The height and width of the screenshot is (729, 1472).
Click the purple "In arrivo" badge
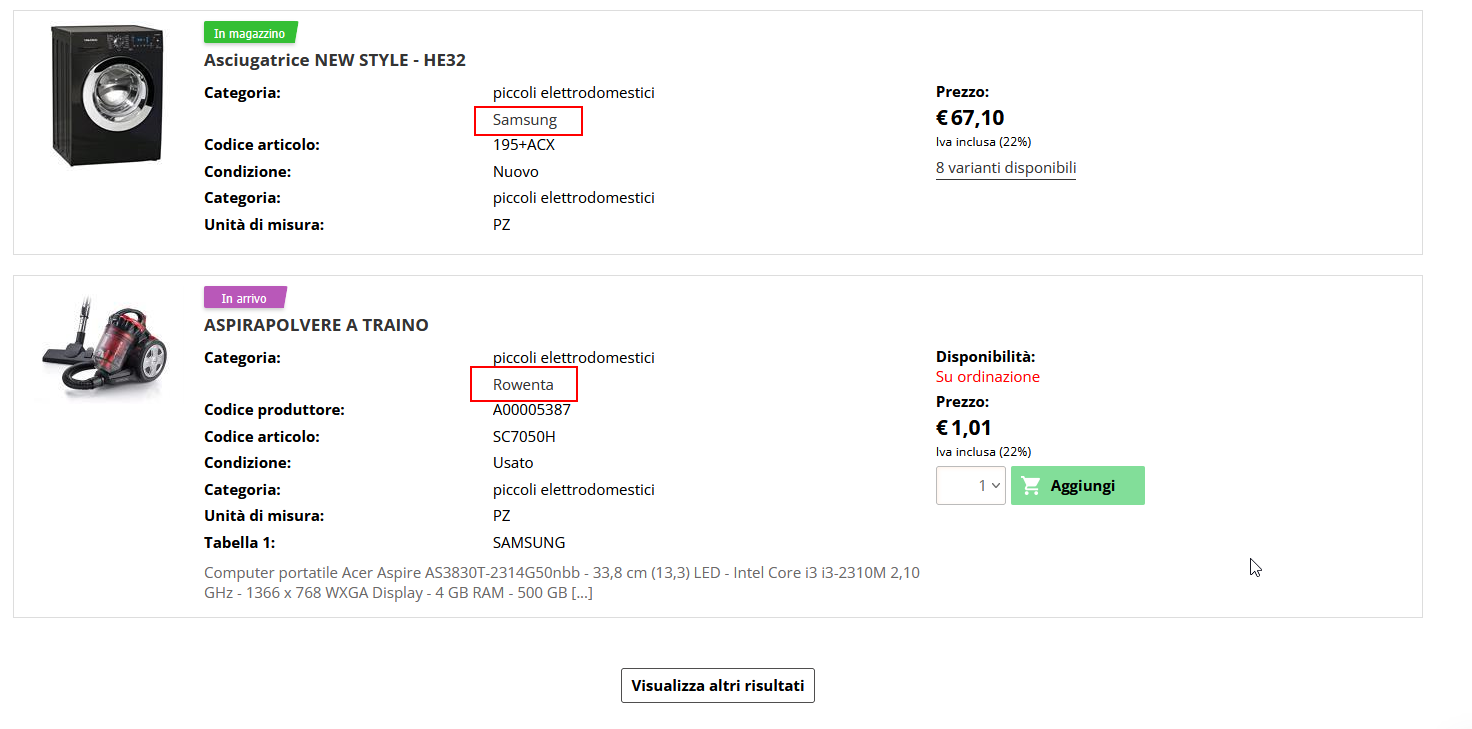[245, 298]
